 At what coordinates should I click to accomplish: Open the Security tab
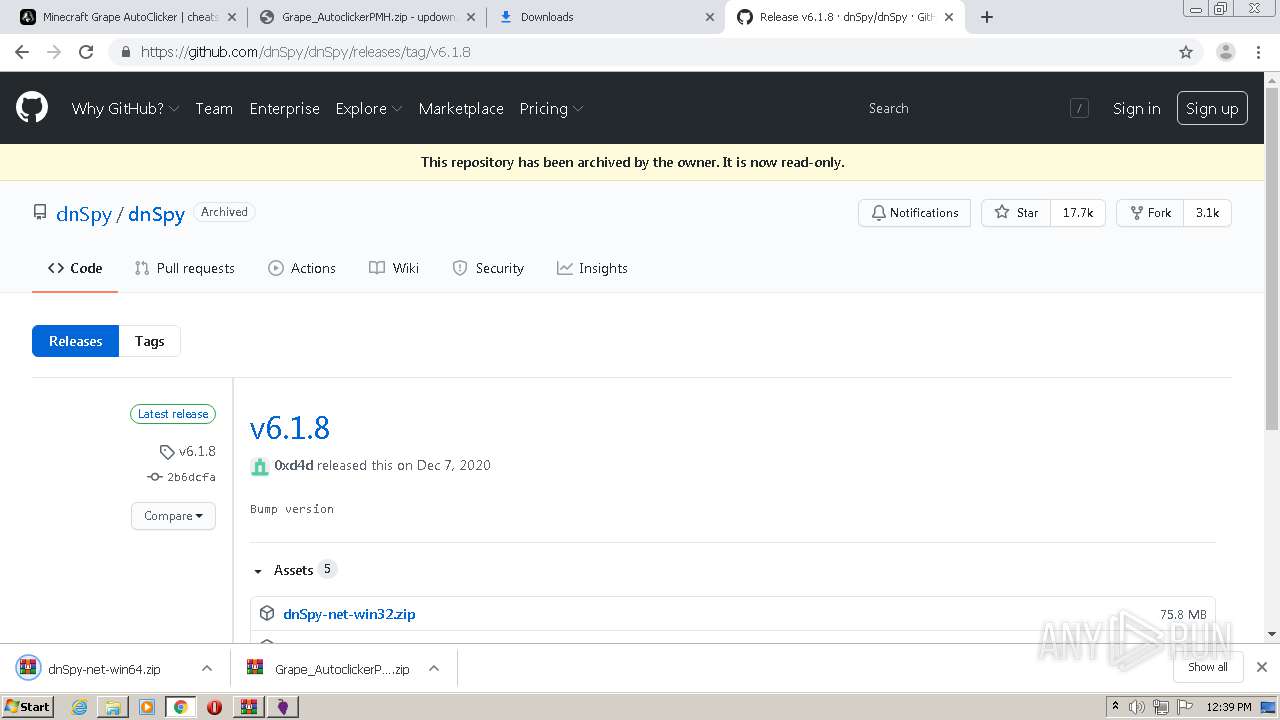pyautogui.click(x=488, y=268)
